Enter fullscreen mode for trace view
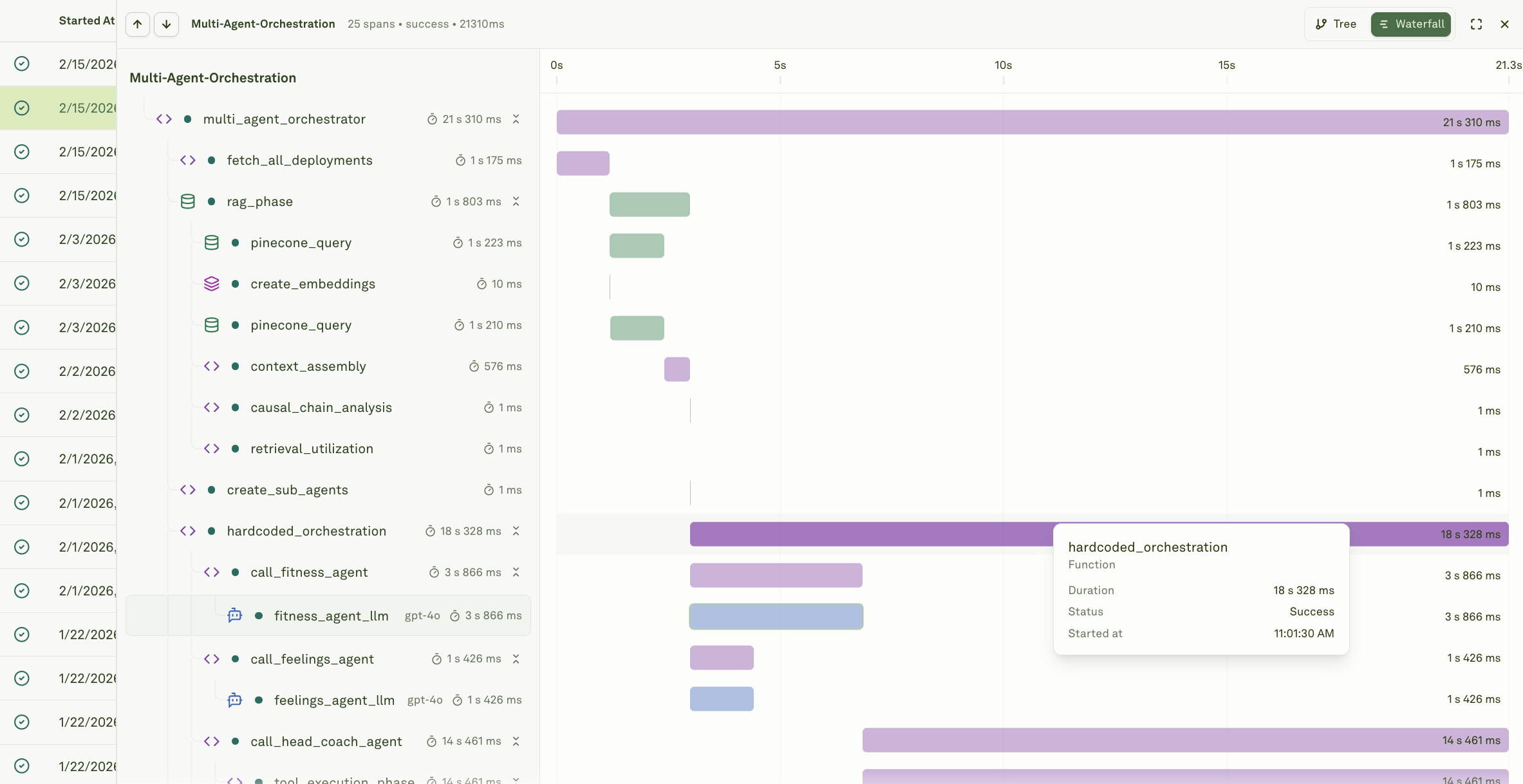This screenshot has width=1523, height=784. click(x=1477, y=24)
